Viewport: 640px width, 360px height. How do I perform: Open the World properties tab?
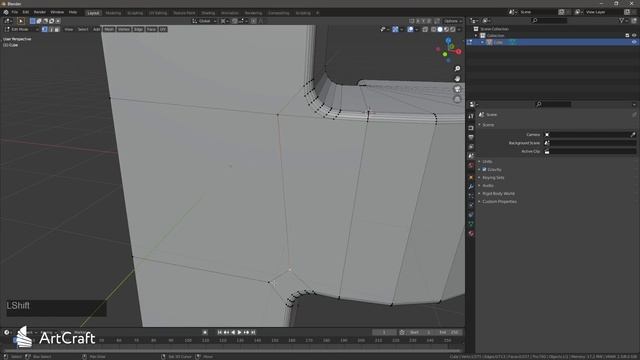(471, 165)
